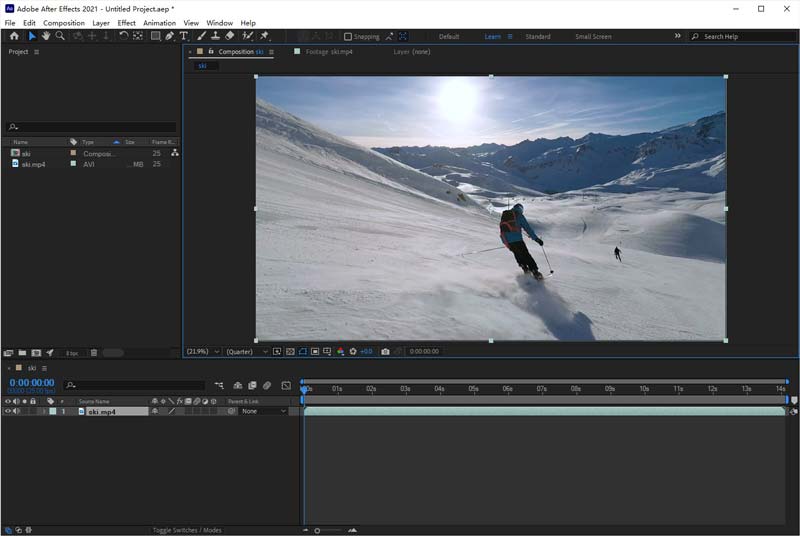Enable the Snapping checkbox
The image size is (800, 536).
click(348, 36)
